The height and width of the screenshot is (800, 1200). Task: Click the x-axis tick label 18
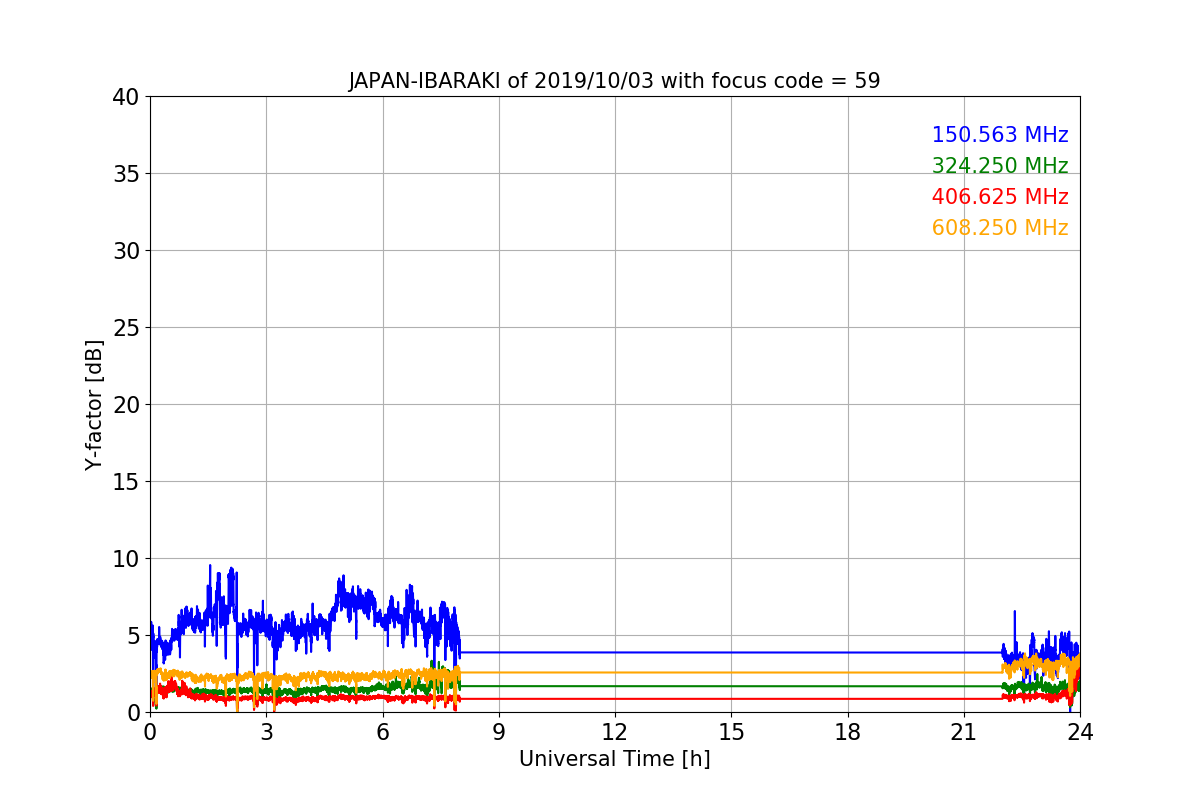tap(848, 732)
